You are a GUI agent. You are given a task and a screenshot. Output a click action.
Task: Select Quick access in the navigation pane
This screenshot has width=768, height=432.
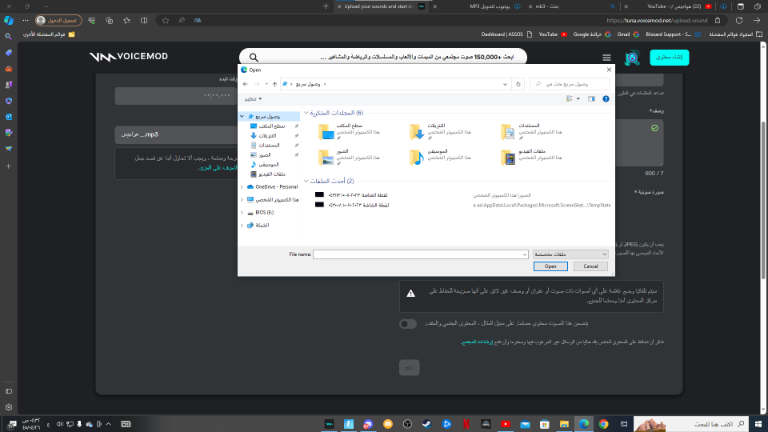(x=269, y=117)
